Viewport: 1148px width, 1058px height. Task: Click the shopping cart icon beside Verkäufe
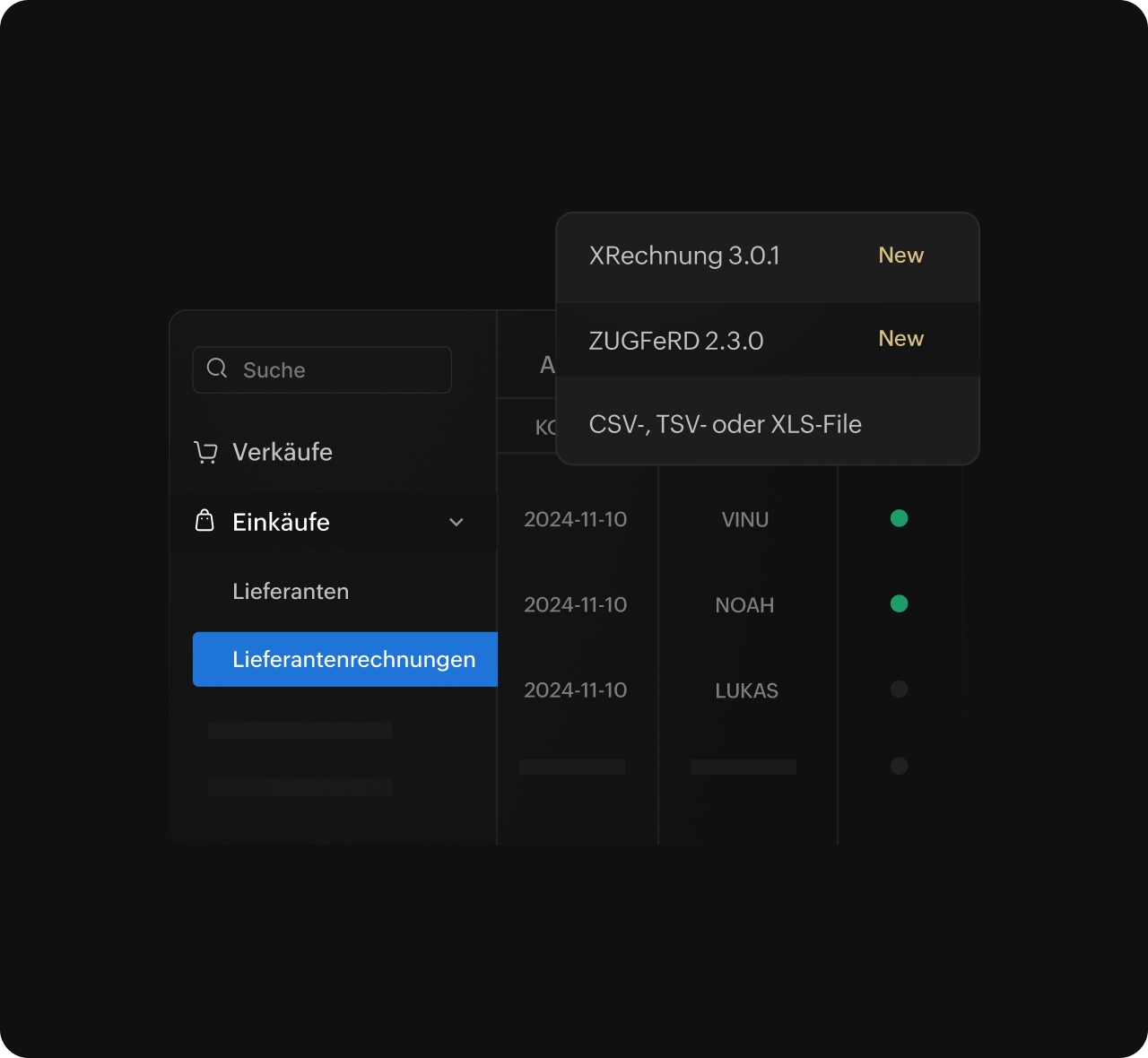coord(205,453)
